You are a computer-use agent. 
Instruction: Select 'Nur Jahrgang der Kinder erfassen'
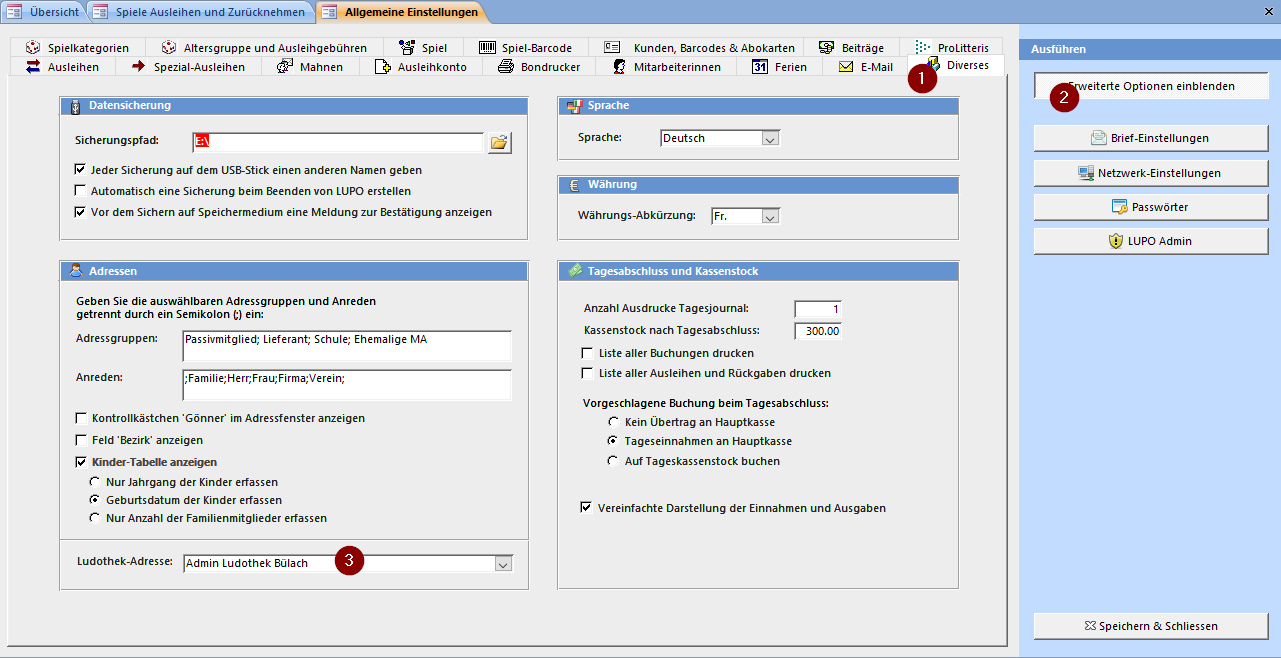(x=96, y=481)
